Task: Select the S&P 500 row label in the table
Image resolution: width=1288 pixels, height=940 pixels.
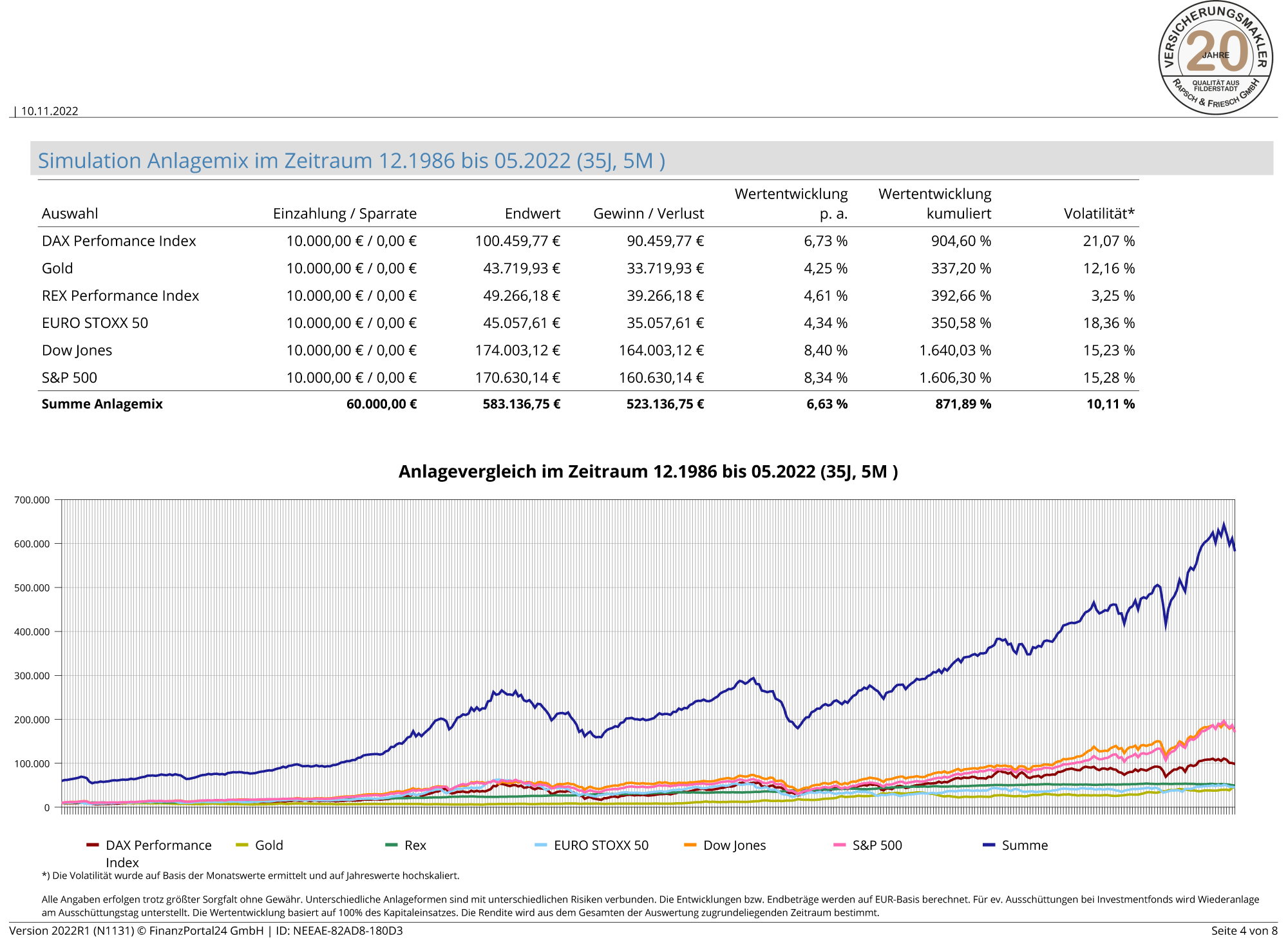Action: pos(69,378)
